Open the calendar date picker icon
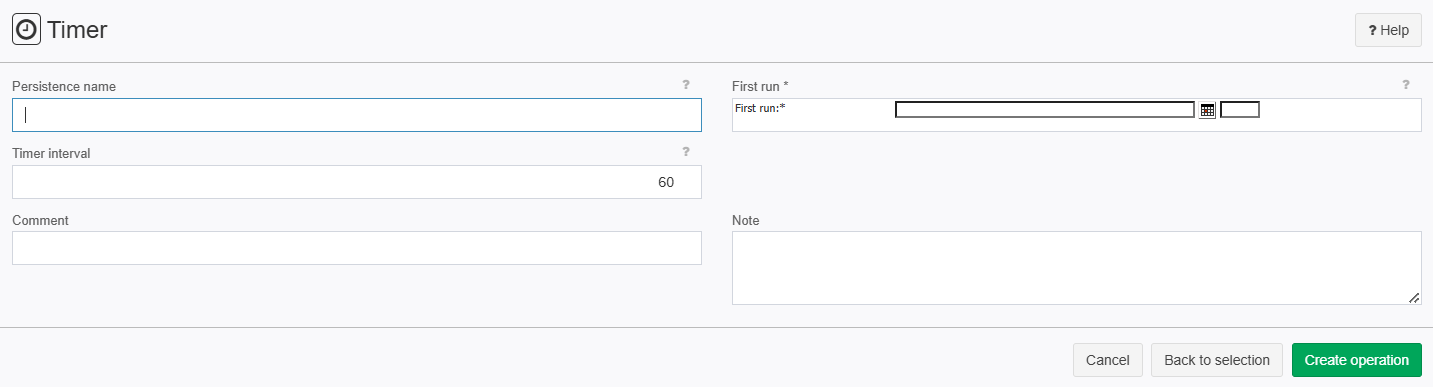 point(1207,110)
